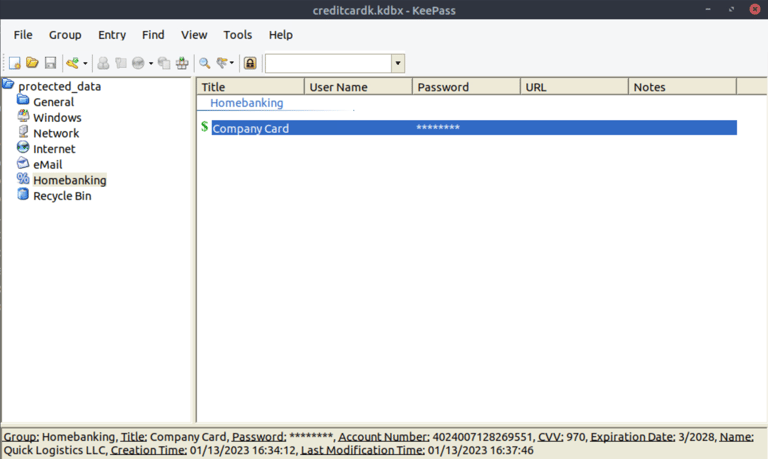Open the Add Entry dropdown arrow
The width and height of the screenshot is (768, 459).
coord(85,63)
